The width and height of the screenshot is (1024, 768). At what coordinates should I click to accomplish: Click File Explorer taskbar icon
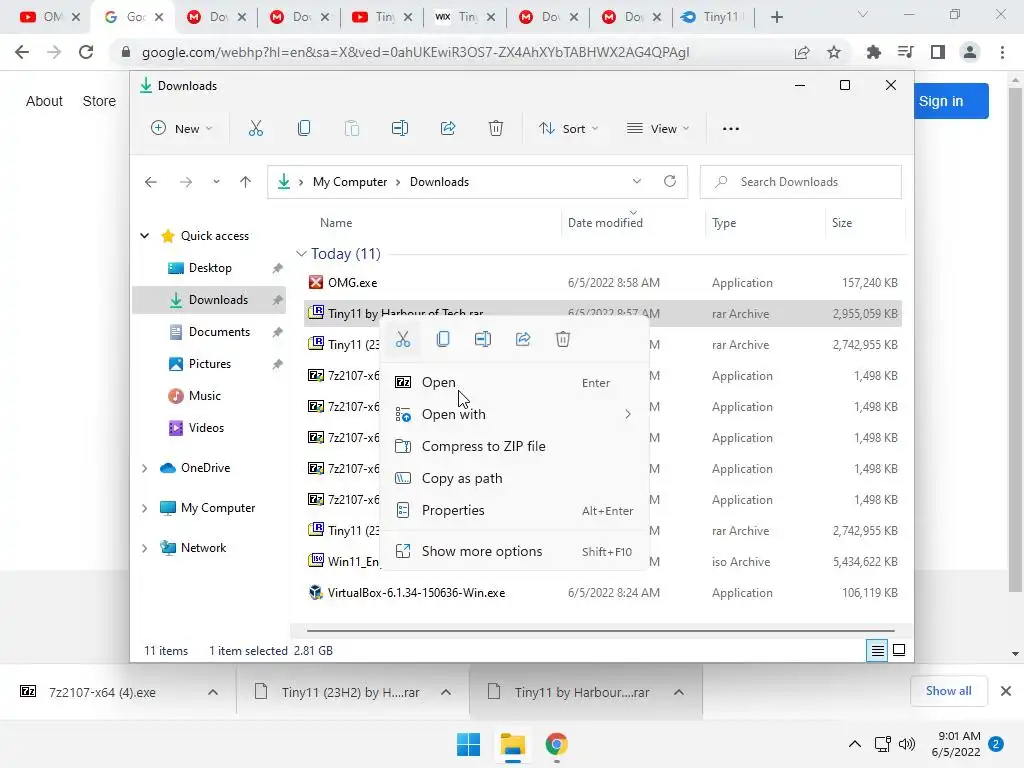(513, 744)
